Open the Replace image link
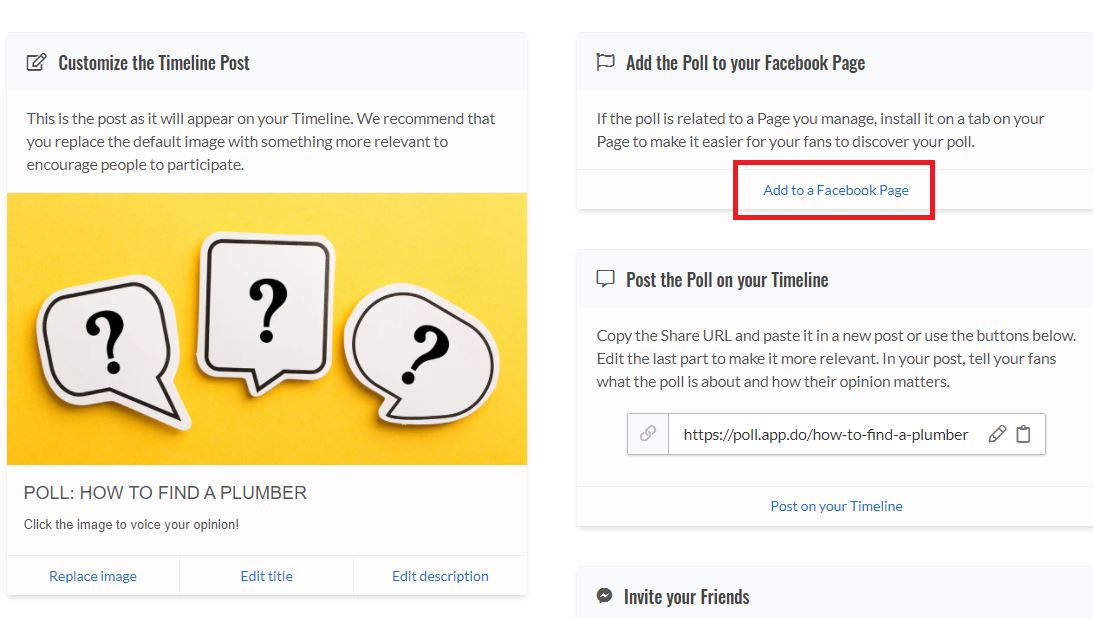 (x=93, y=576)
